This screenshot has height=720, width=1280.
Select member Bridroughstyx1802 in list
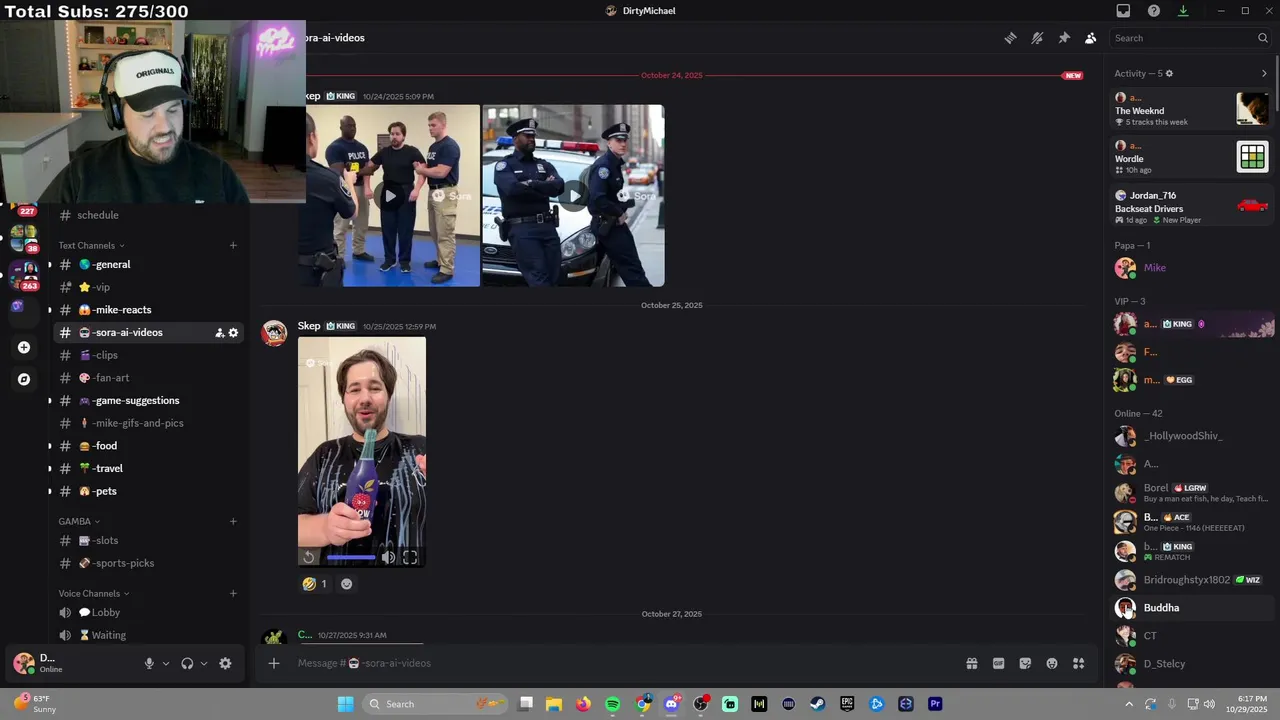coord(1192,580)
